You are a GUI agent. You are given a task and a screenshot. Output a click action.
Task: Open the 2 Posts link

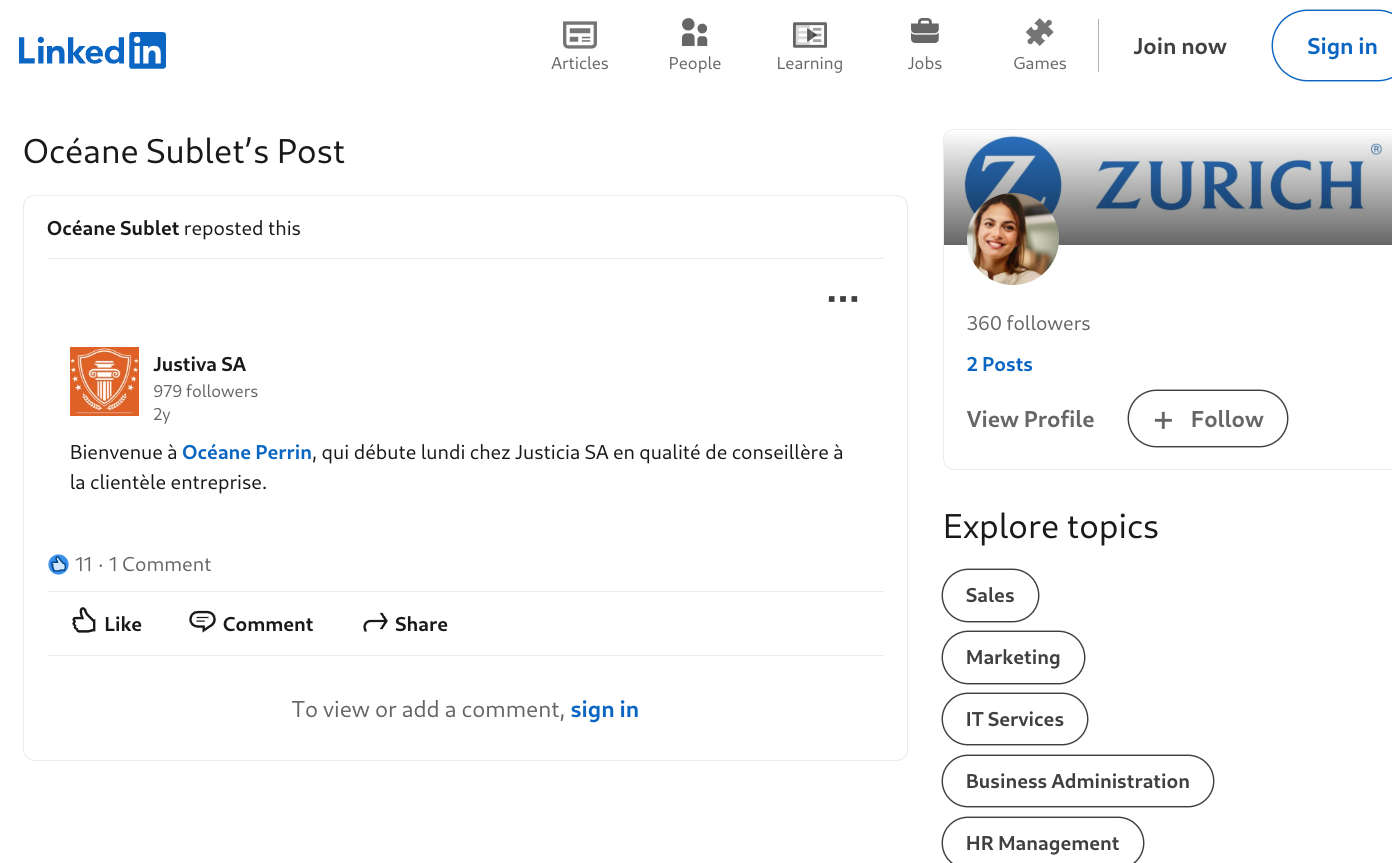click(999, 364)
